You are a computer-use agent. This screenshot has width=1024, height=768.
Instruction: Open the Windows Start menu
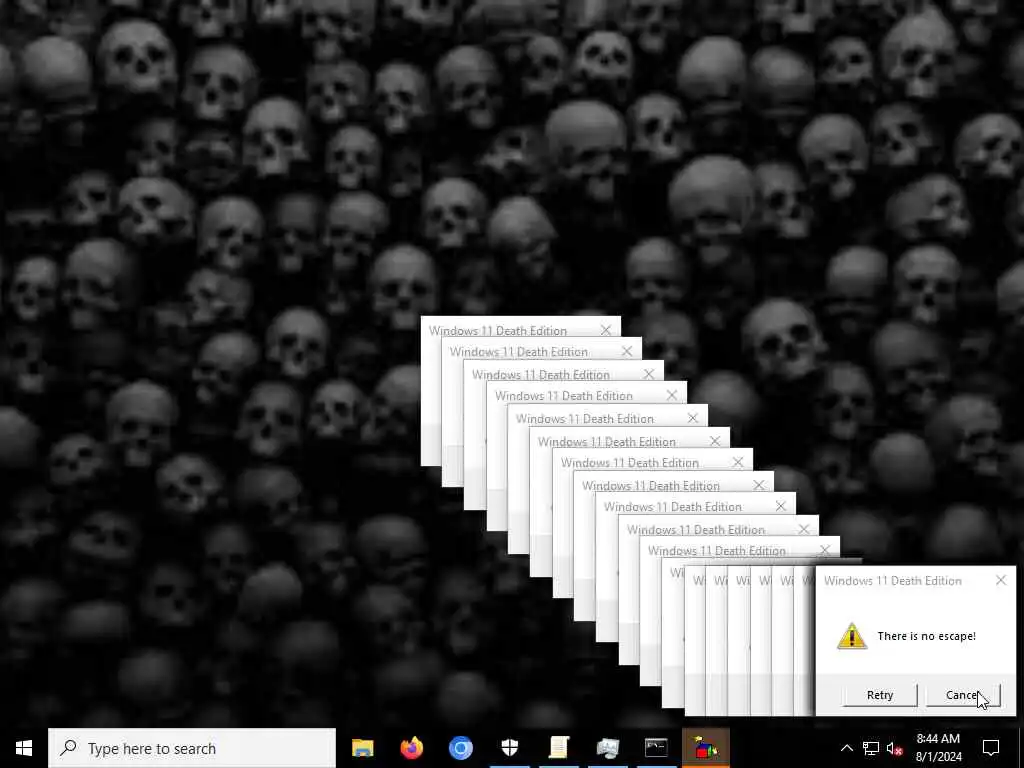tap(24, 748)
